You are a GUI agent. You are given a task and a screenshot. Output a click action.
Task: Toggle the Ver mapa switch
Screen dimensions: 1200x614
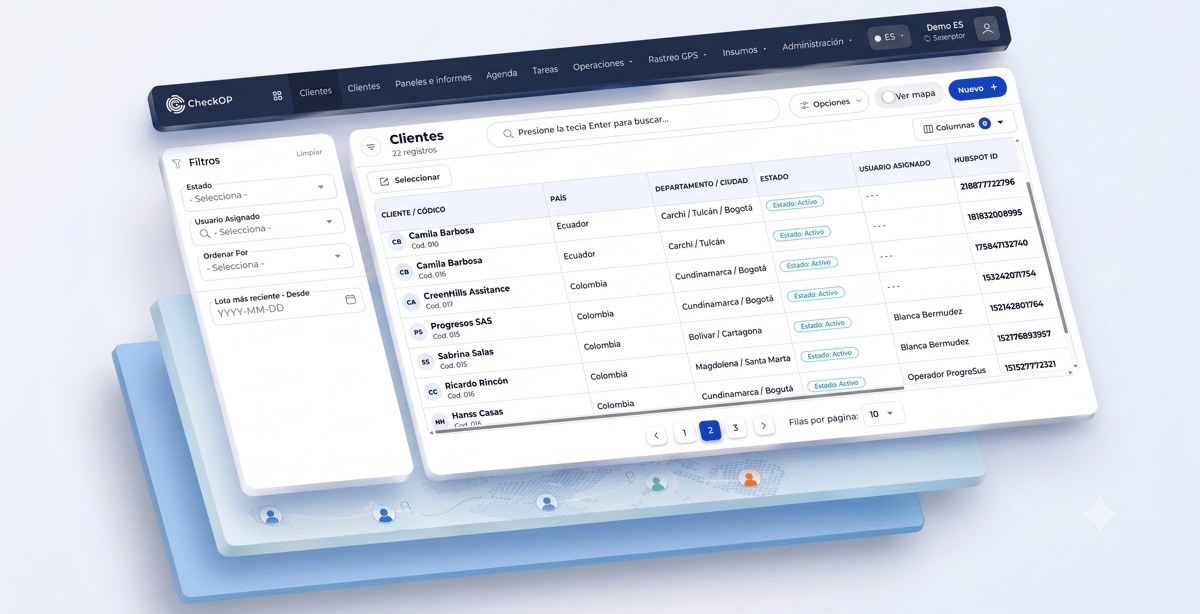889,97
